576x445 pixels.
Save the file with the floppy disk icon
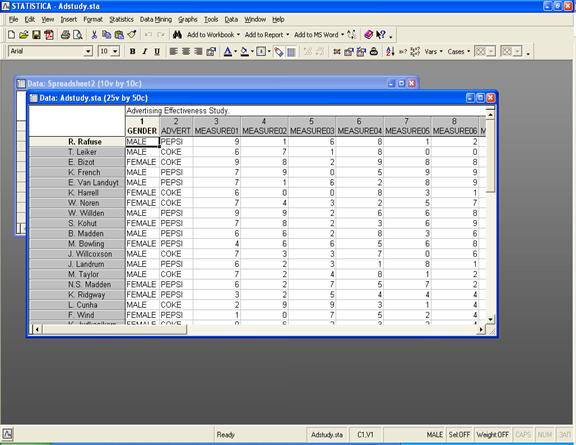36,35
